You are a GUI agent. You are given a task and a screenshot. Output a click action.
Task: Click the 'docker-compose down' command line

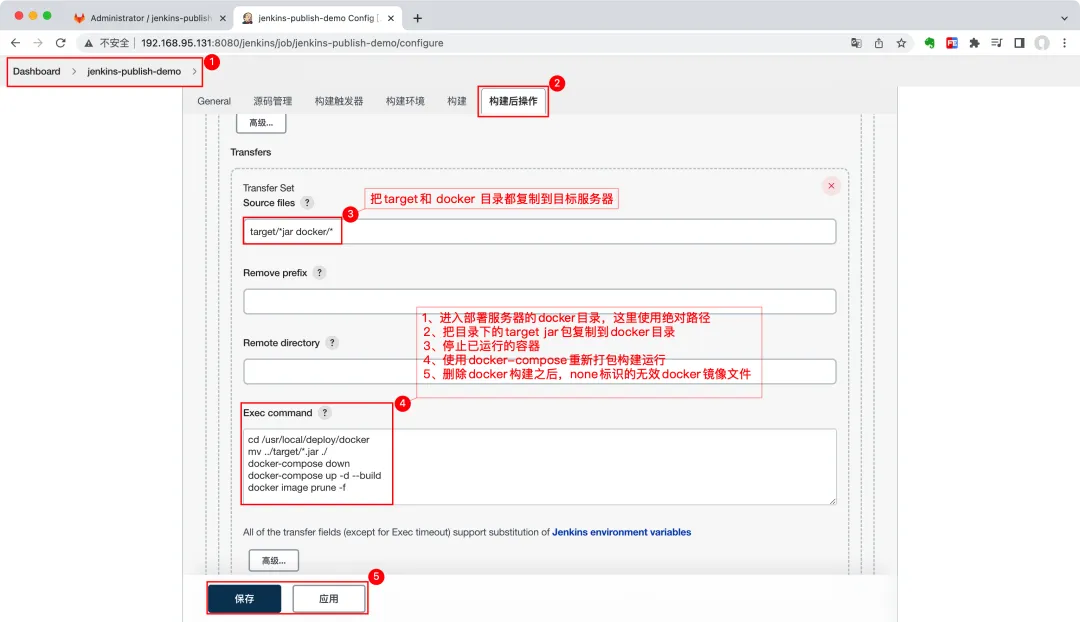(299, 464)
